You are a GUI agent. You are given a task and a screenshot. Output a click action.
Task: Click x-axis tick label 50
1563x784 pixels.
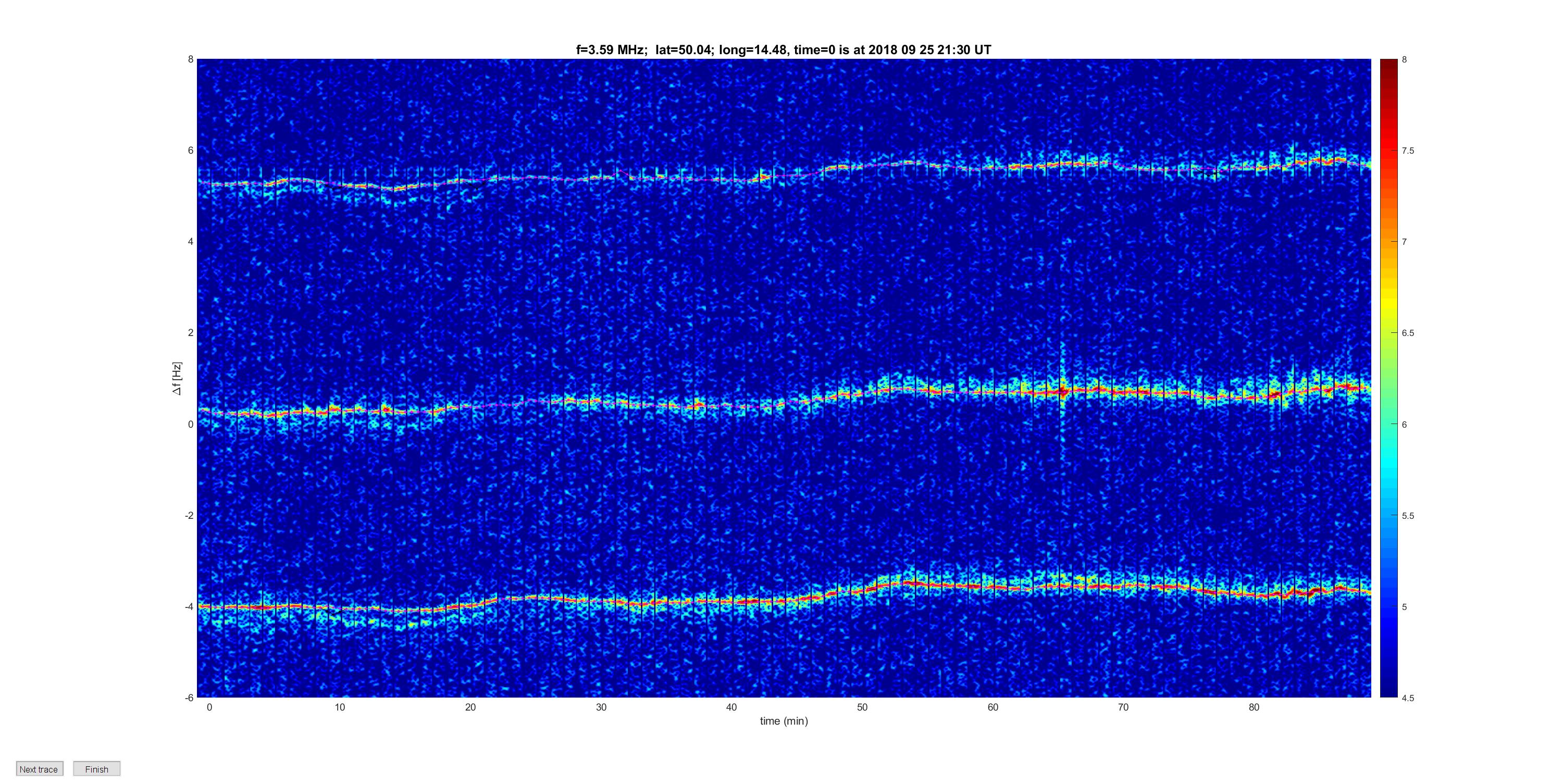coord(862,707)
